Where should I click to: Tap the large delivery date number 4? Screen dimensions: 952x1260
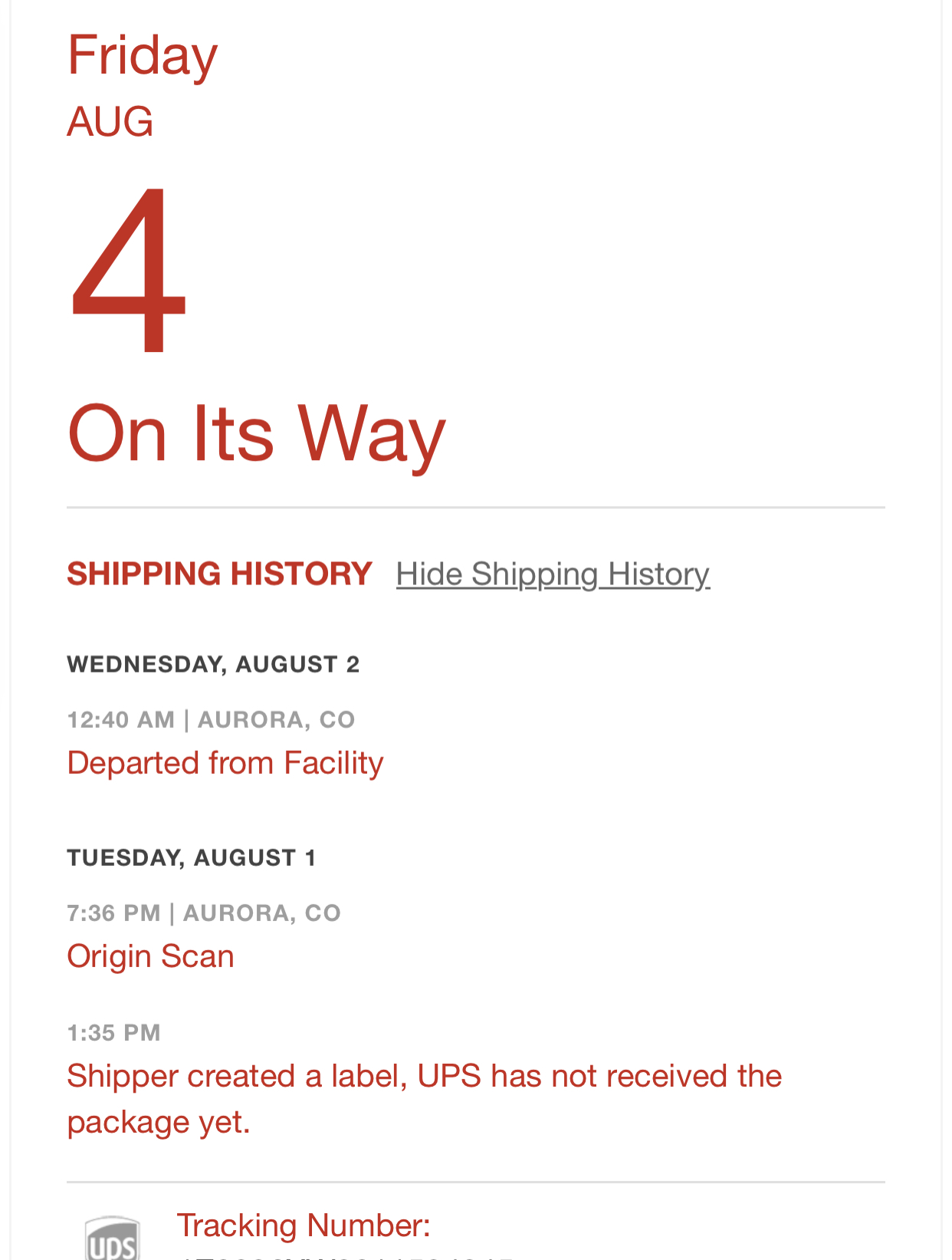128,270
